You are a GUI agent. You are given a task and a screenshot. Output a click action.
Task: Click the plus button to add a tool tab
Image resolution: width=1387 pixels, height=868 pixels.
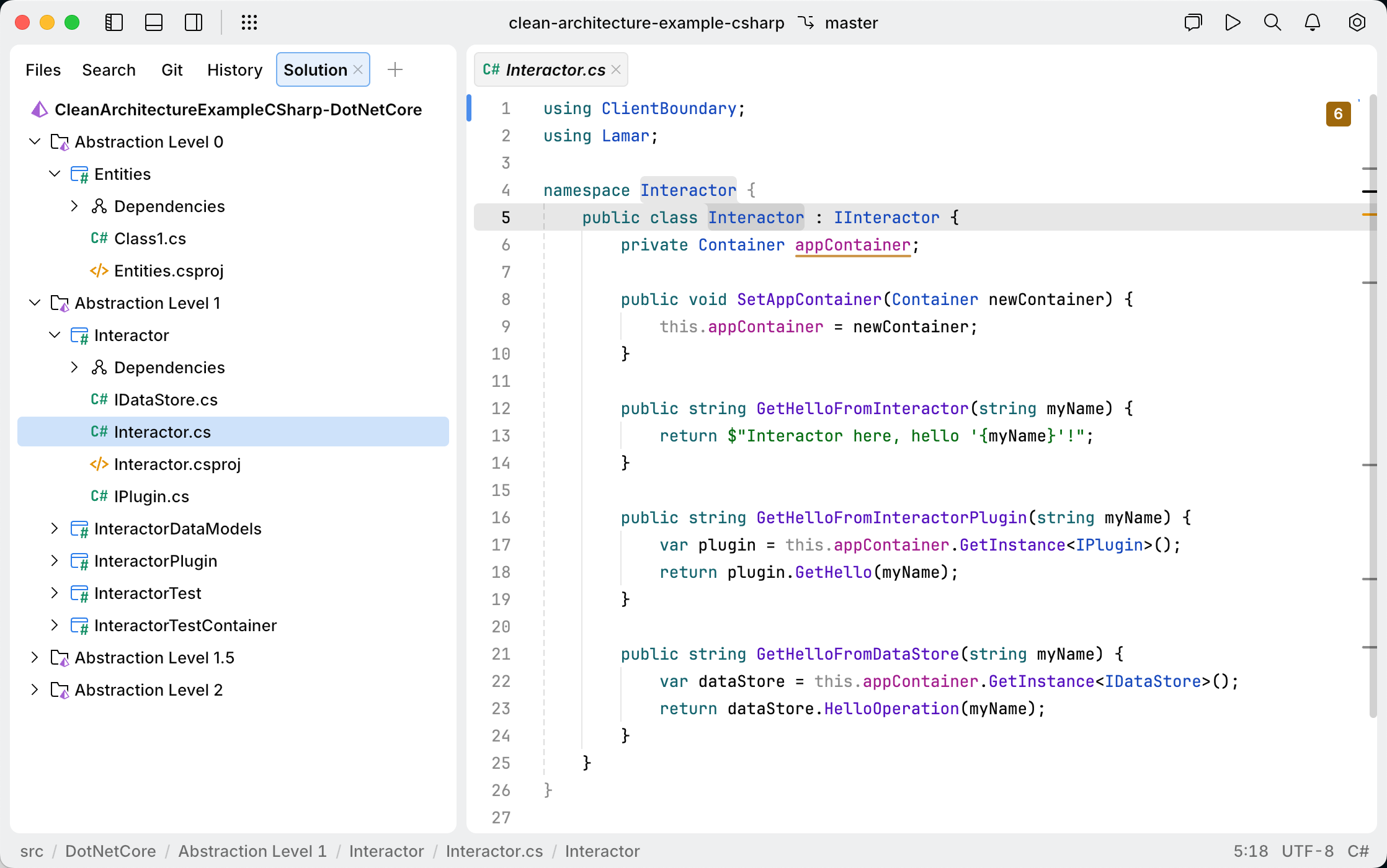pyautogui.click(x=395, y=69)
